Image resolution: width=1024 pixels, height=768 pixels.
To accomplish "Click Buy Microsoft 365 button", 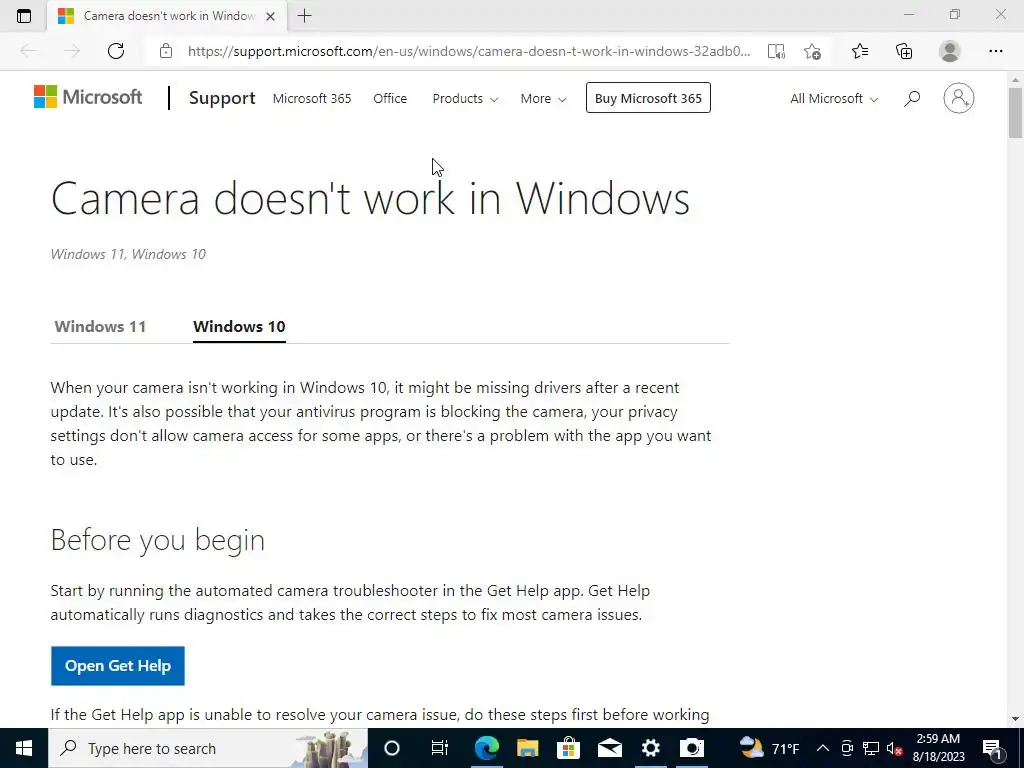I will tap(648, 98).
